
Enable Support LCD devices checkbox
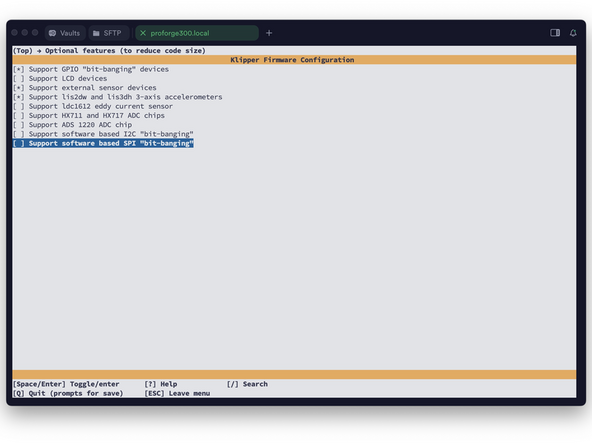point(18,79)
